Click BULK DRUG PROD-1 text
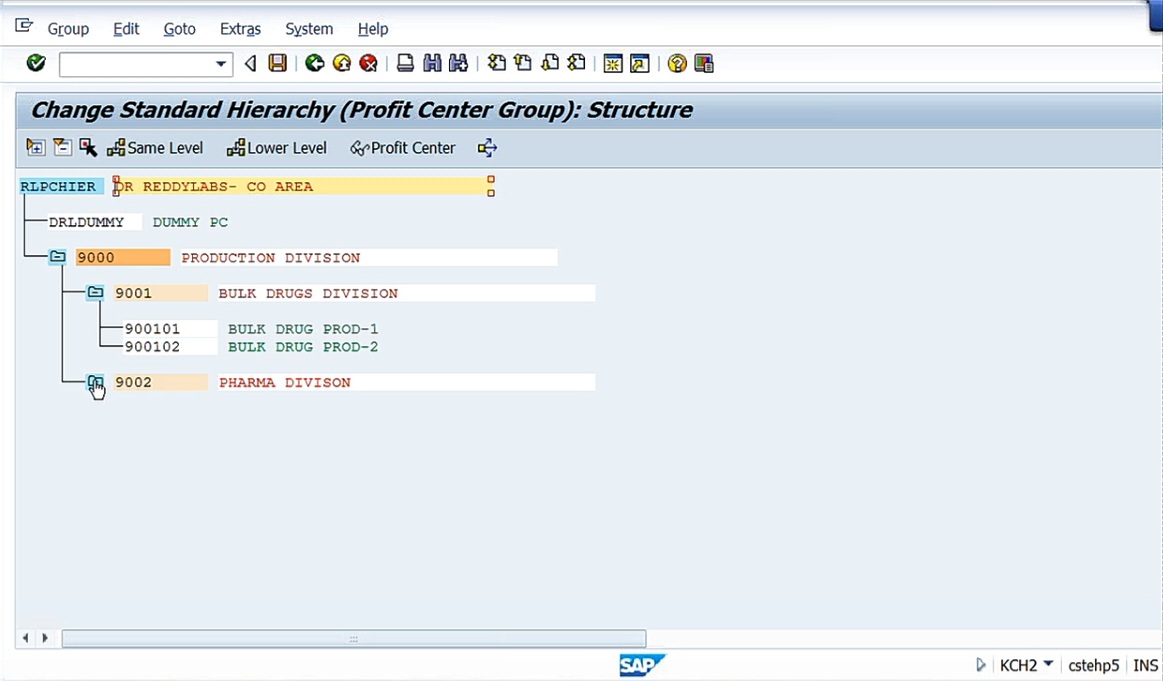The image size is (1163, 681). 303,329
